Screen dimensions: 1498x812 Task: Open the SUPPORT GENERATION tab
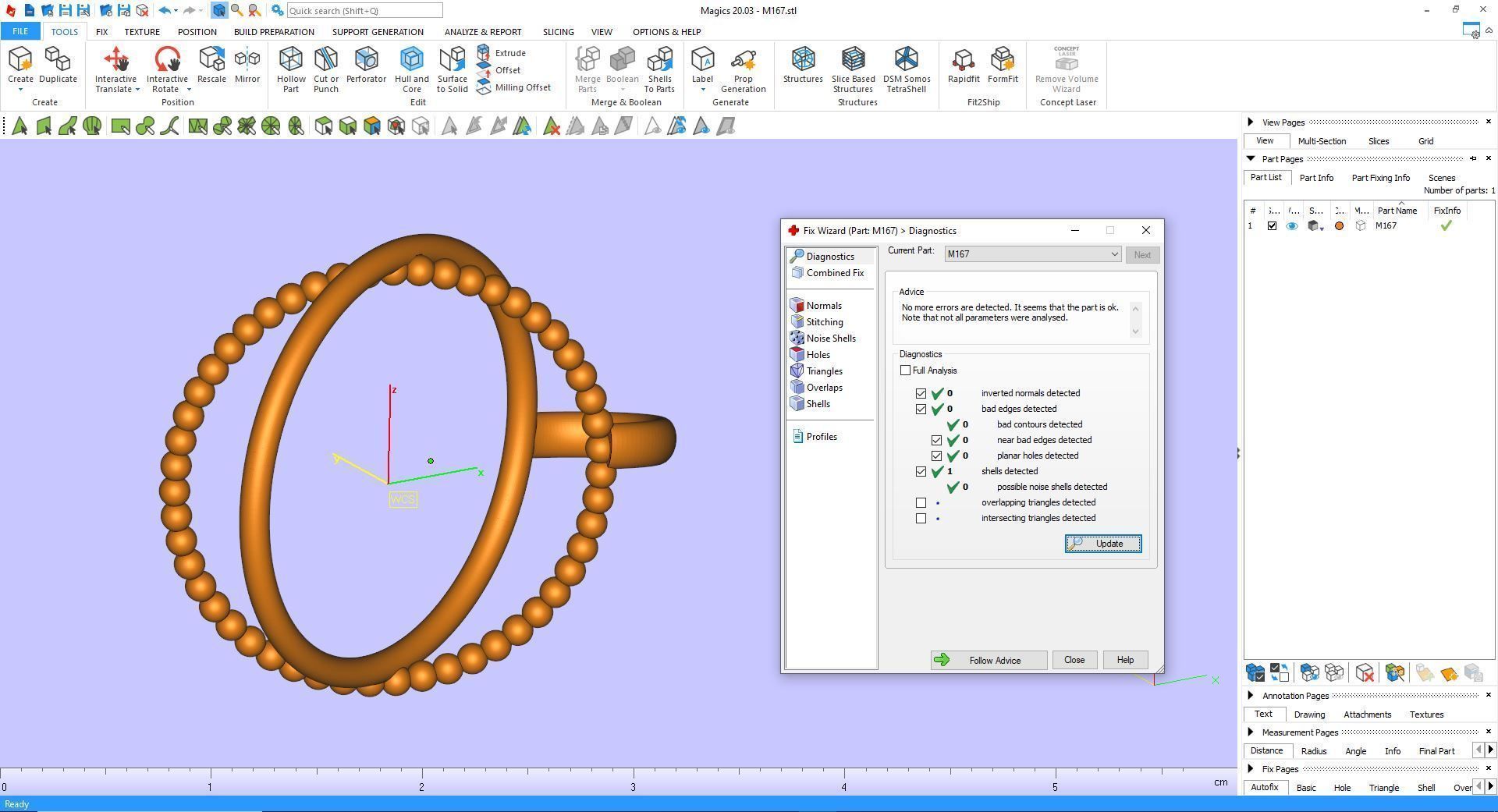(x=378, y=32)
